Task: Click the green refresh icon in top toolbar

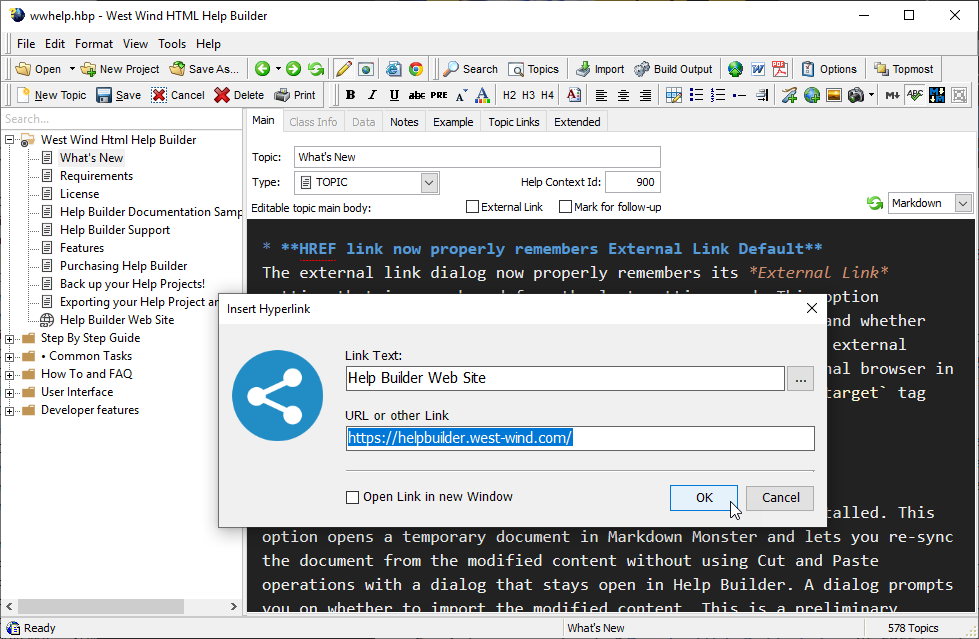Action: click(x=316, y=69)
